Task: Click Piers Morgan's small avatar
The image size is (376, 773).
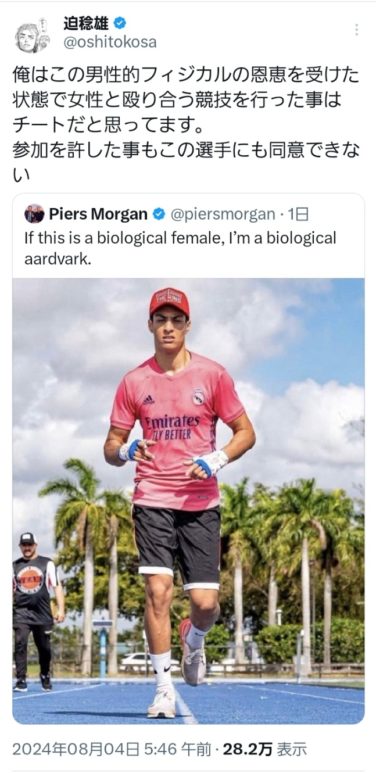Action: point(34,213)
